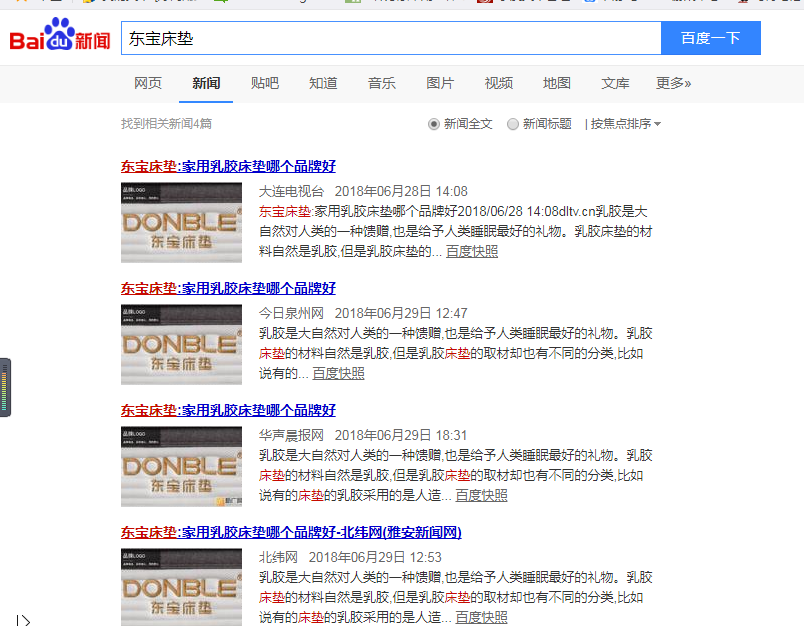Open 百度快照 for the 北纬网 result
The width and height of the screenshot is (804, 626).
pyautogui.click(x=481, y=618)
